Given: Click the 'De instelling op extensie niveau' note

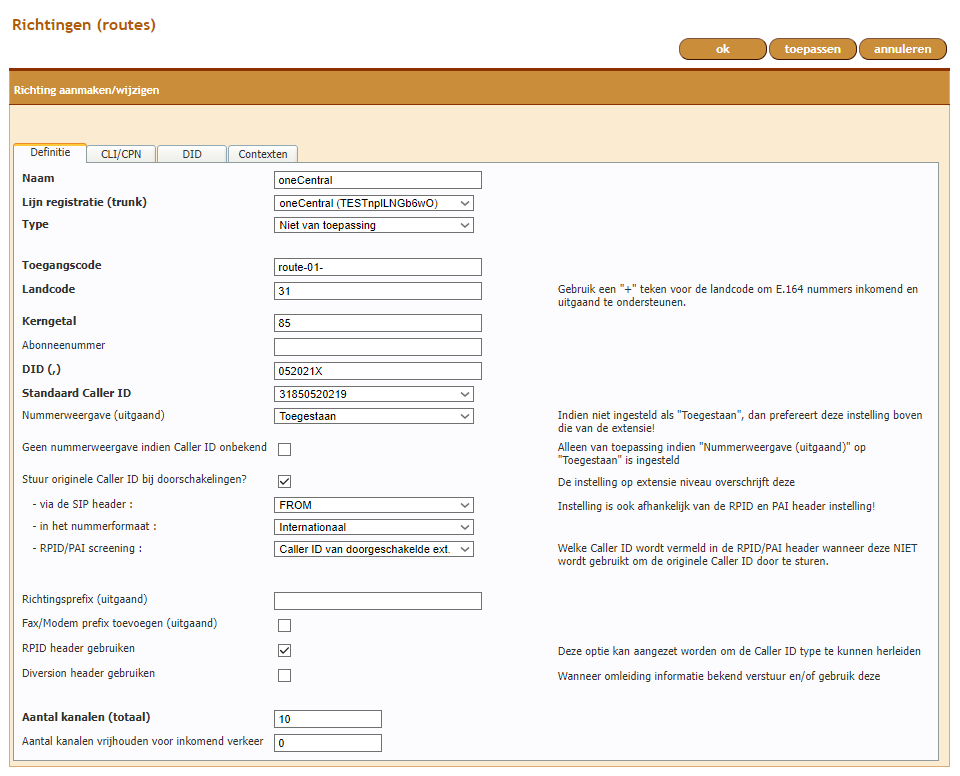Looking at the screenshot, I should 676,483.
